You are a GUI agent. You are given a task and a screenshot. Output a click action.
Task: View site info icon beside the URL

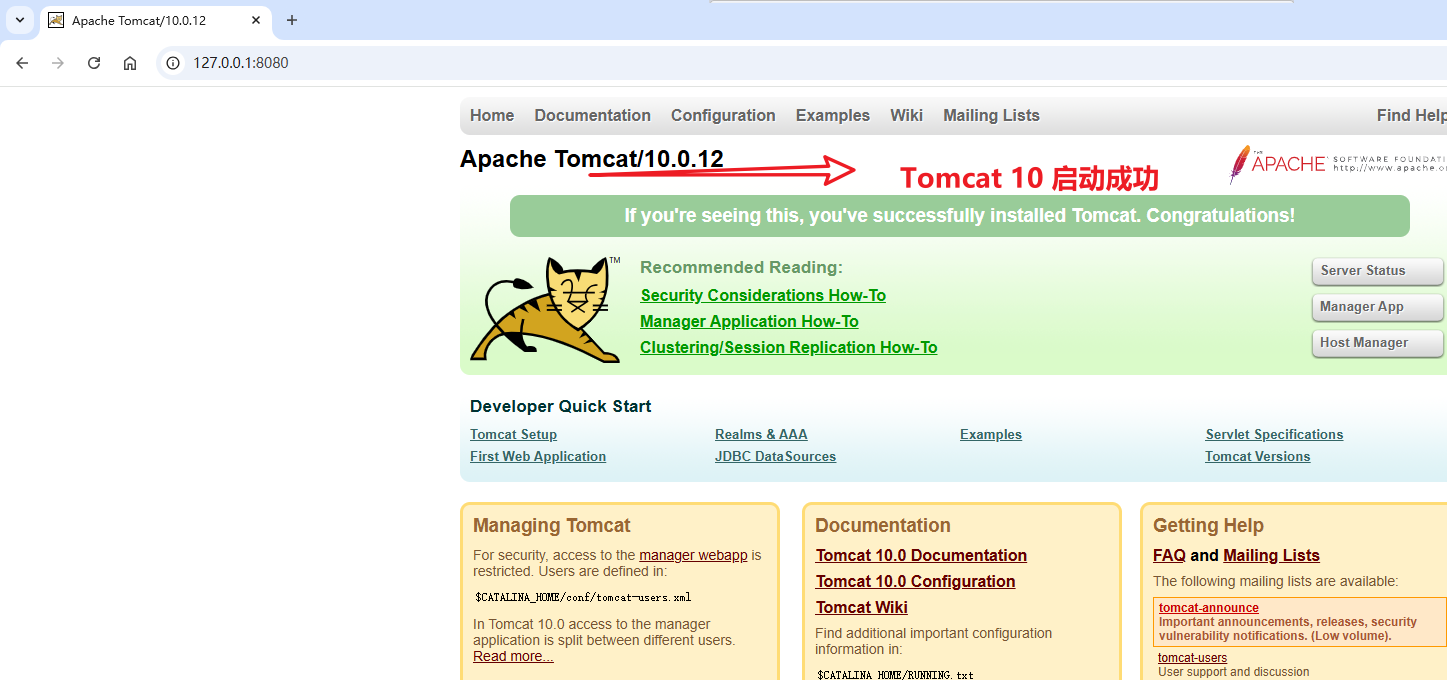point(173,63)
